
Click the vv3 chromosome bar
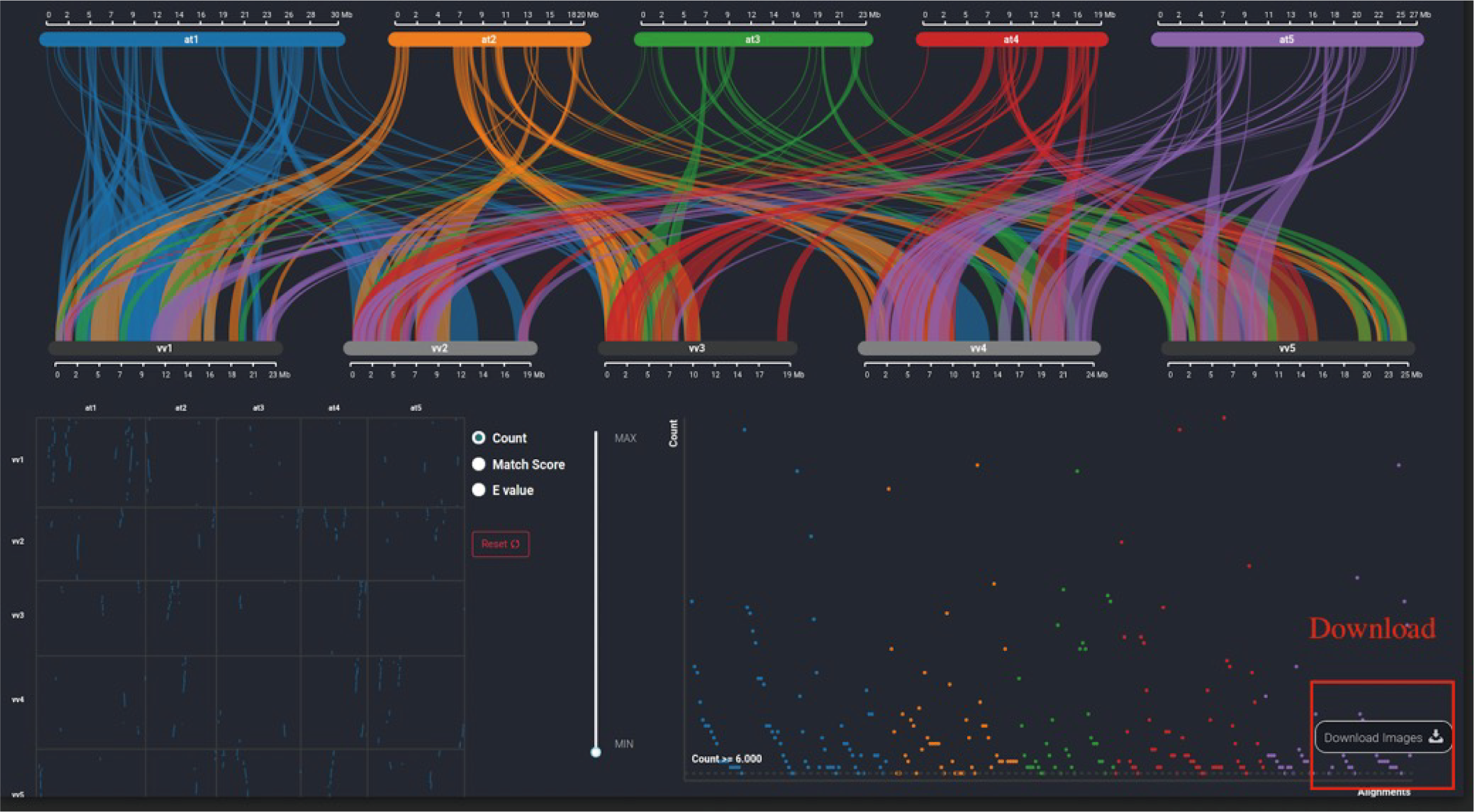point(697,348)
